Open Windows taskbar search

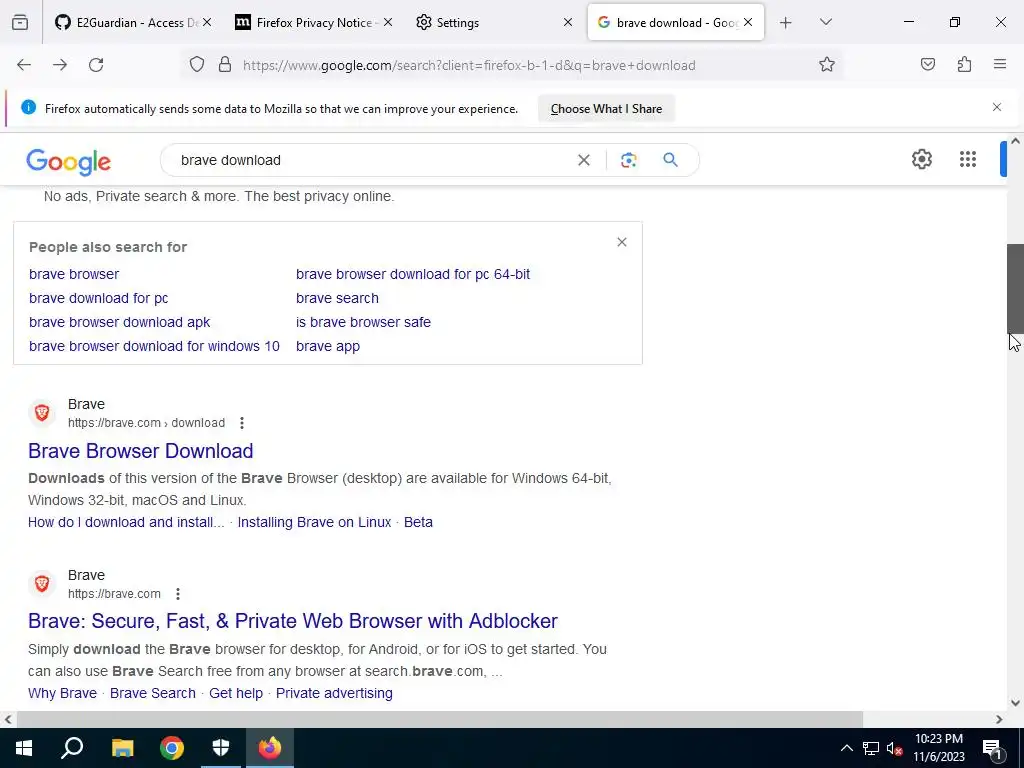[72, 747]
